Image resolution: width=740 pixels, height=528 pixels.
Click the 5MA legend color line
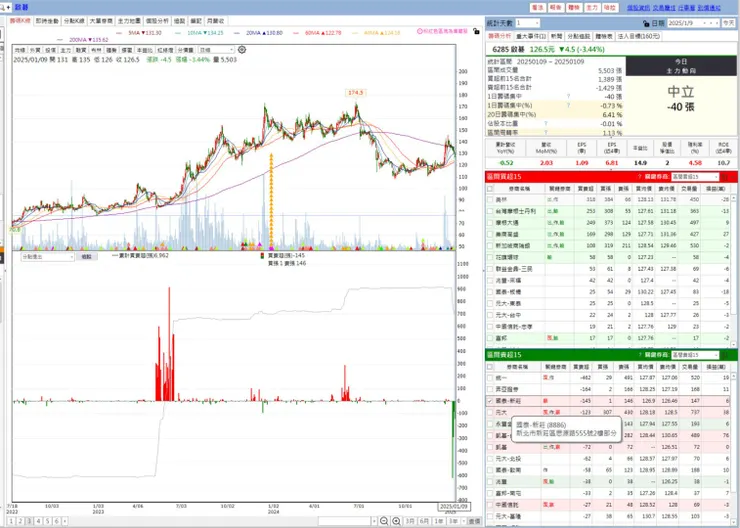pyautogui.click(x=118, y=33)
